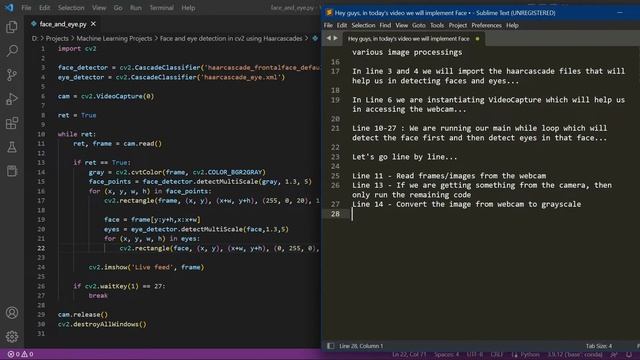Click 'Projects' in the breadcrumb path
This screenshot has height=360, width=640.
click(x=57, y=38)
